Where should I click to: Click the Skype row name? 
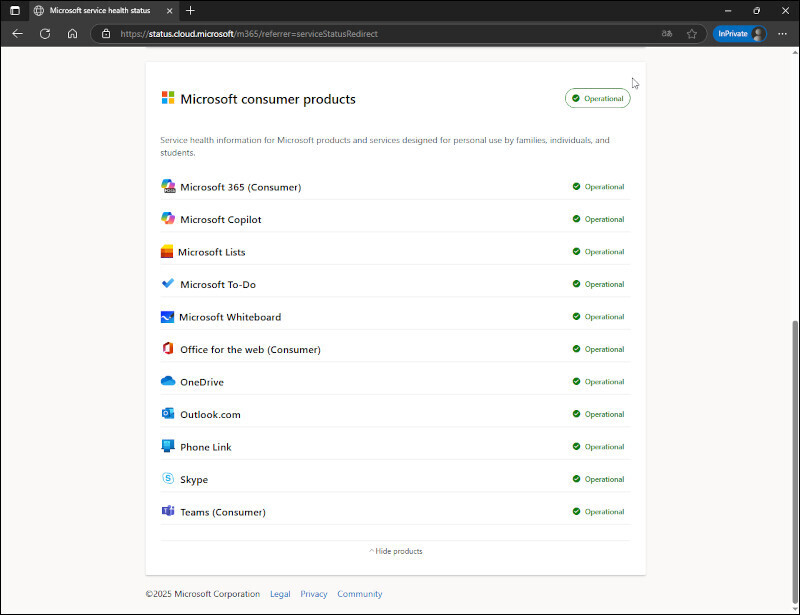click(x=194, y=480)
